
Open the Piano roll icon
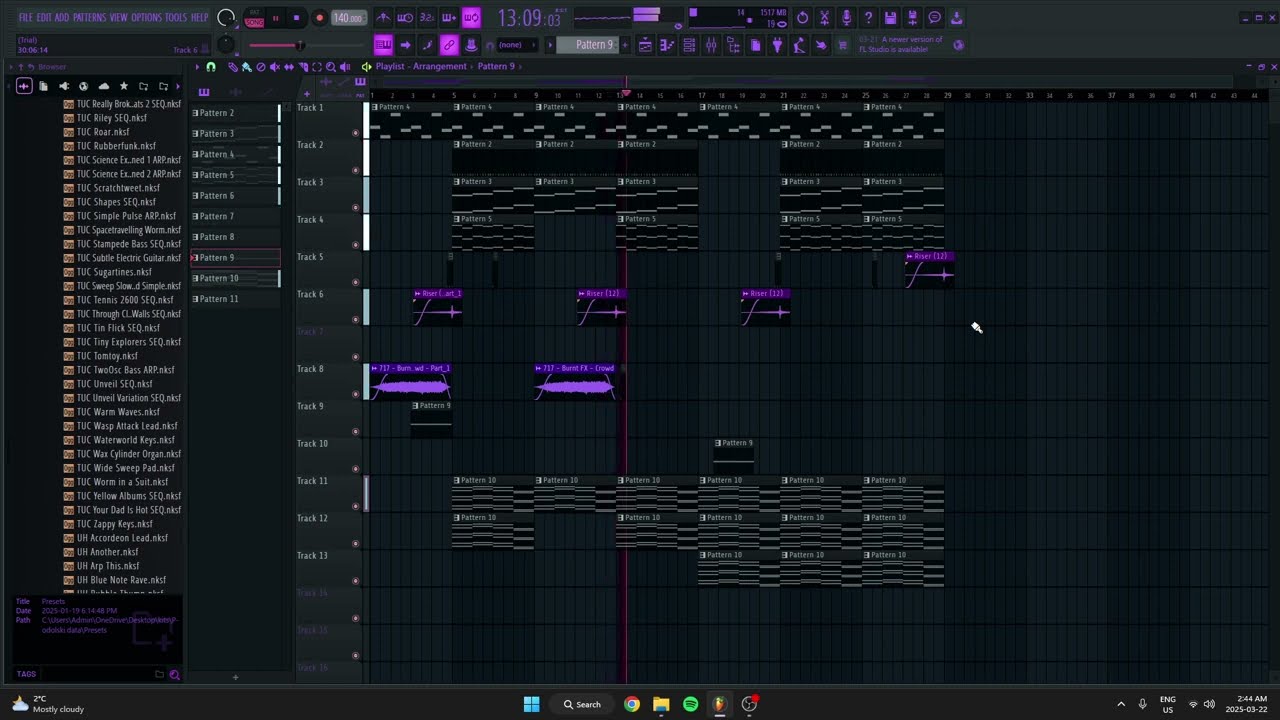coord(666,45)
